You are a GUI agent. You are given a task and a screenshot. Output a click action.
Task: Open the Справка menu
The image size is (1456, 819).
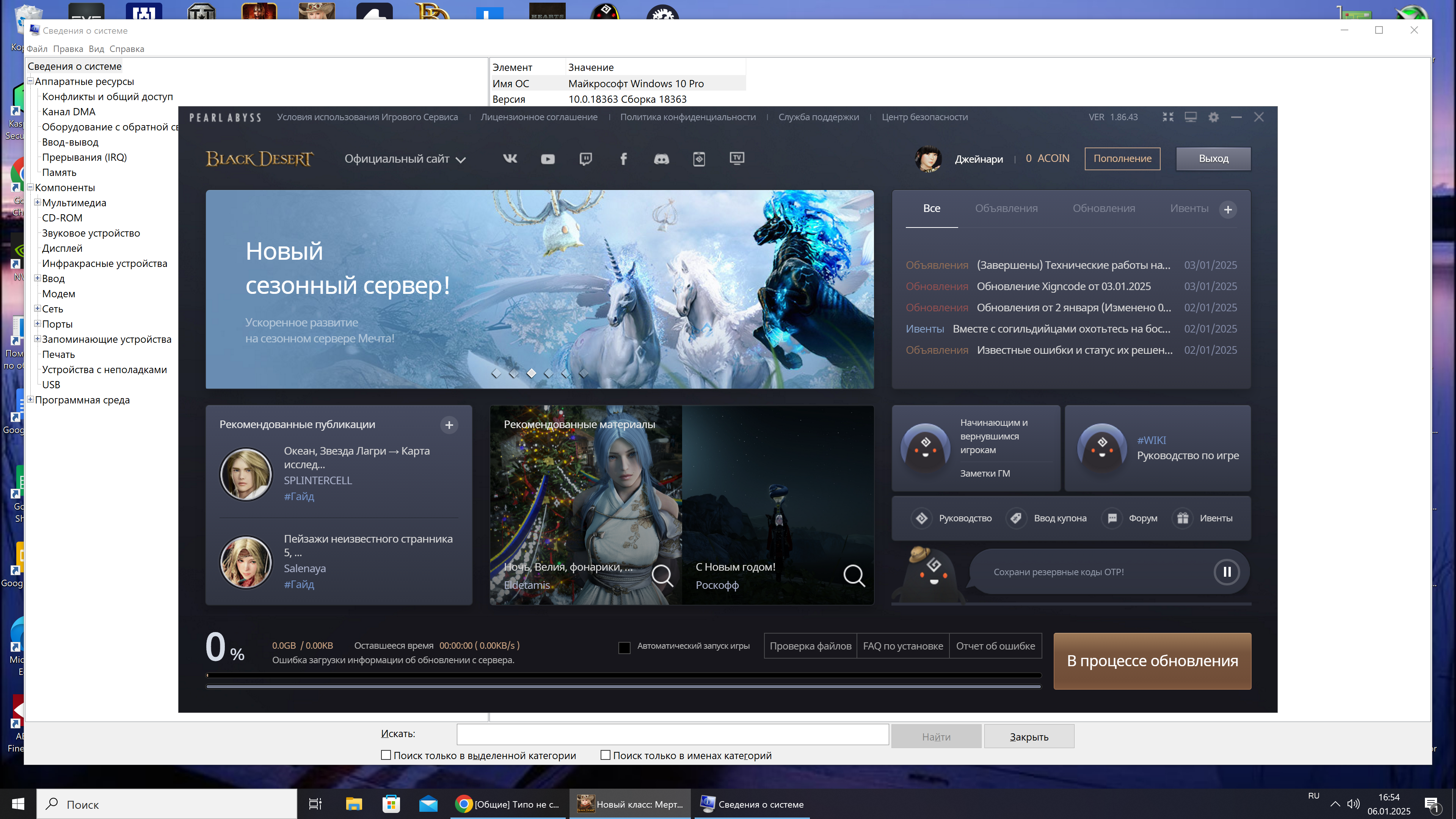pos(127,49)
